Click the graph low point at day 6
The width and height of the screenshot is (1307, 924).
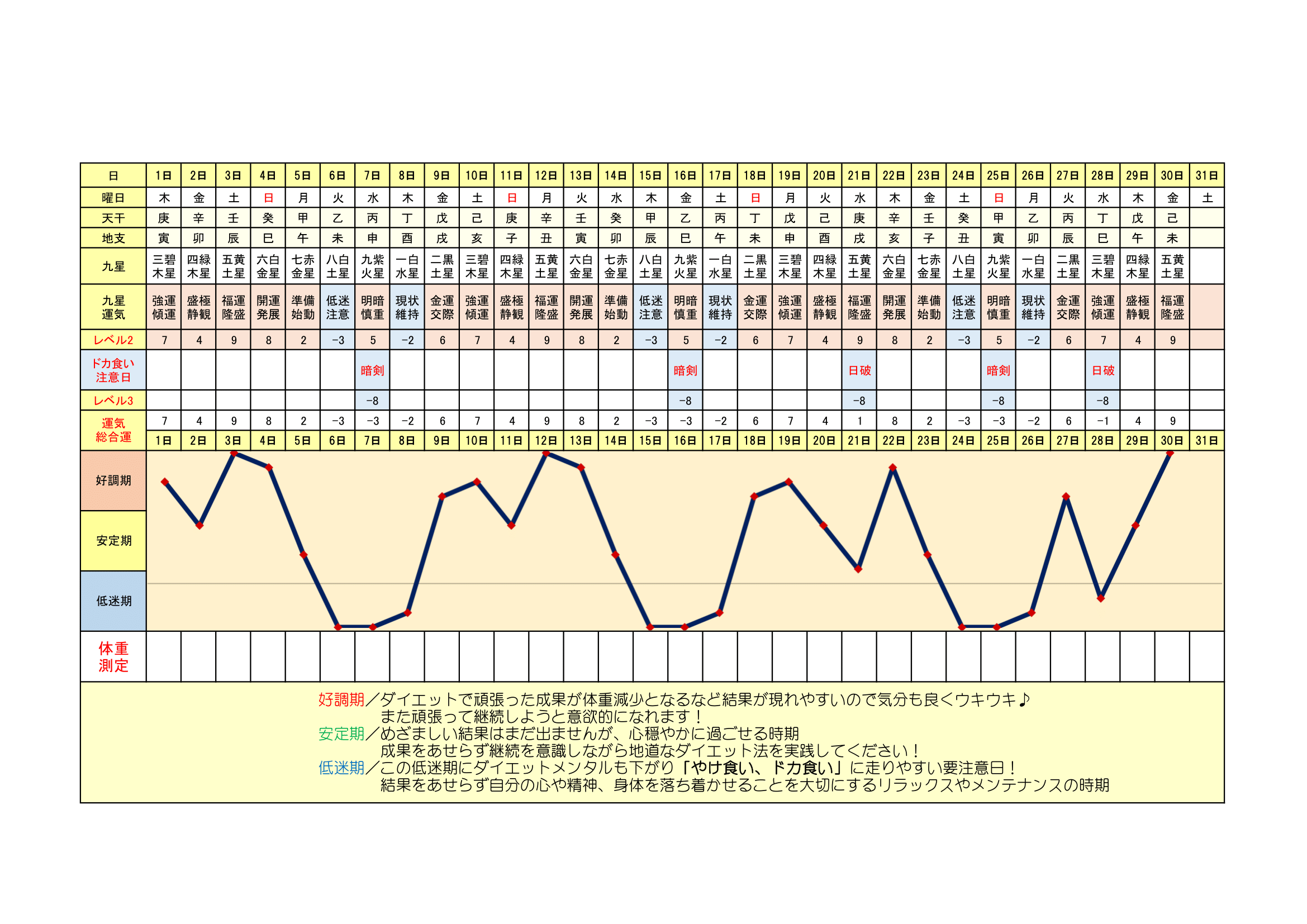click(338, 627)
